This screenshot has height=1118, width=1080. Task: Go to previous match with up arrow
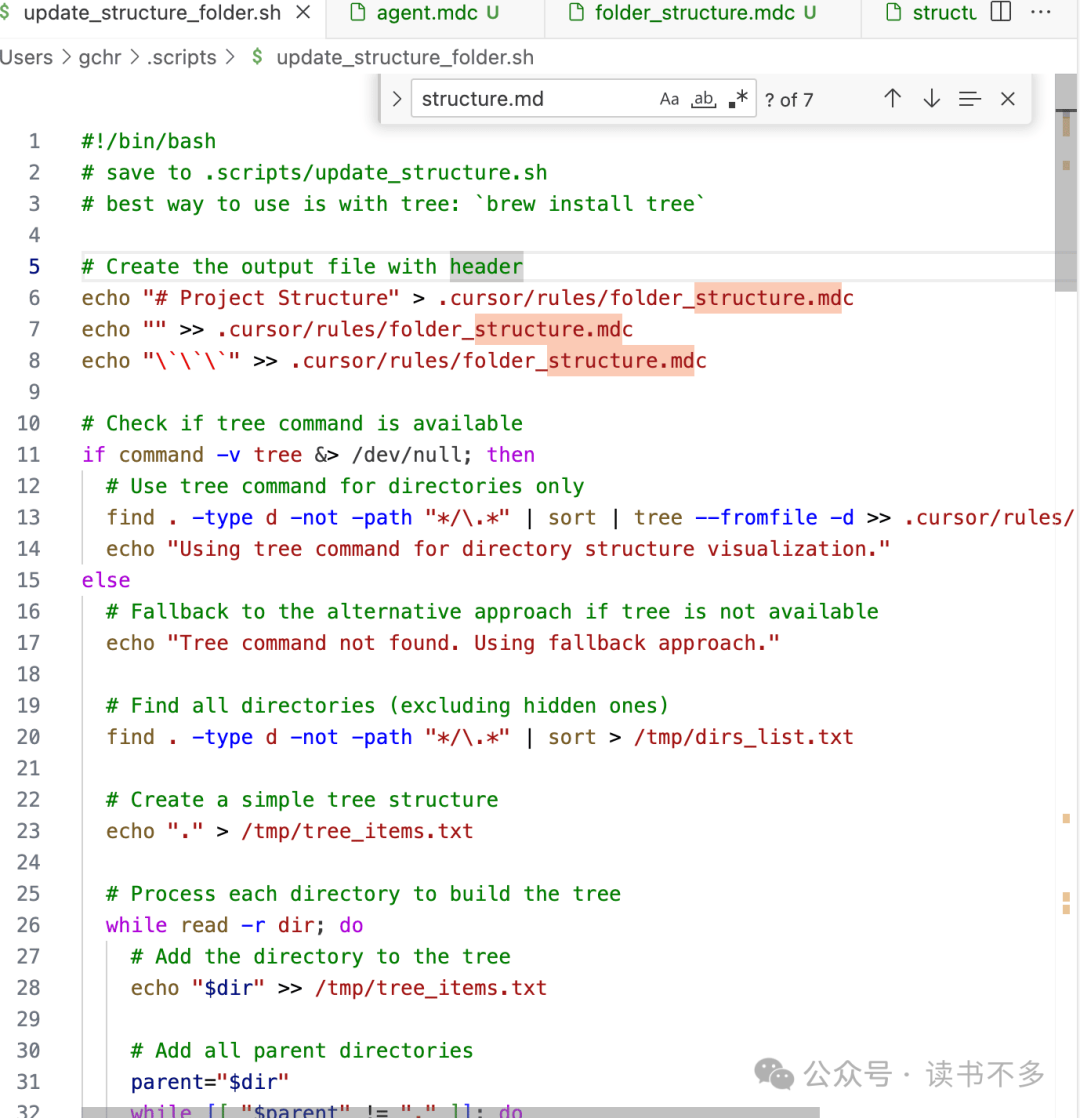(x=893, y=98)
